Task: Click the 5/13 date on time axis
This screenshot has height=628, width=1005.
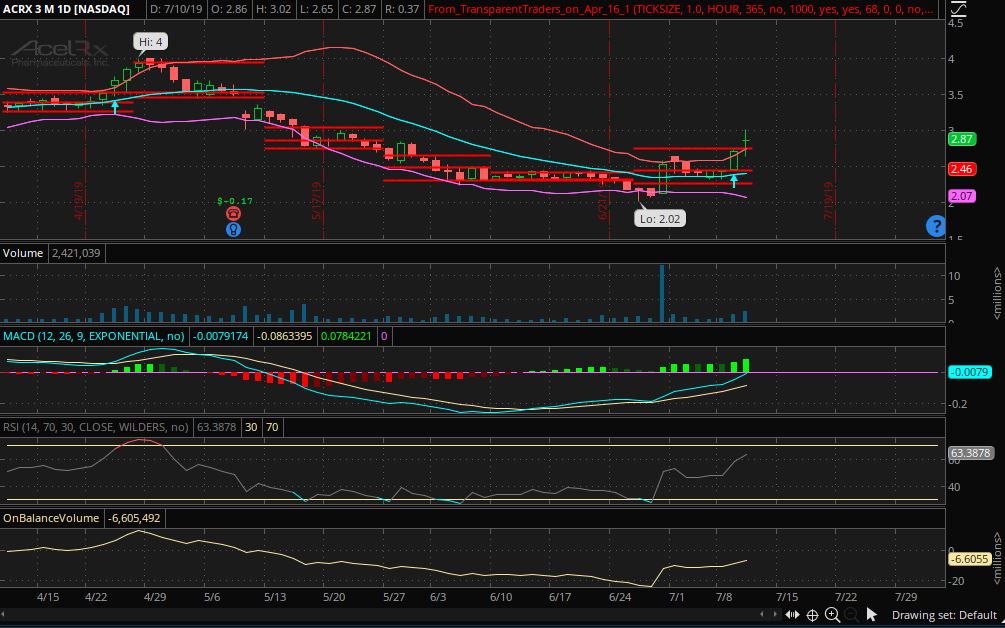Action: pyautogui.click(x=275, y=597)
